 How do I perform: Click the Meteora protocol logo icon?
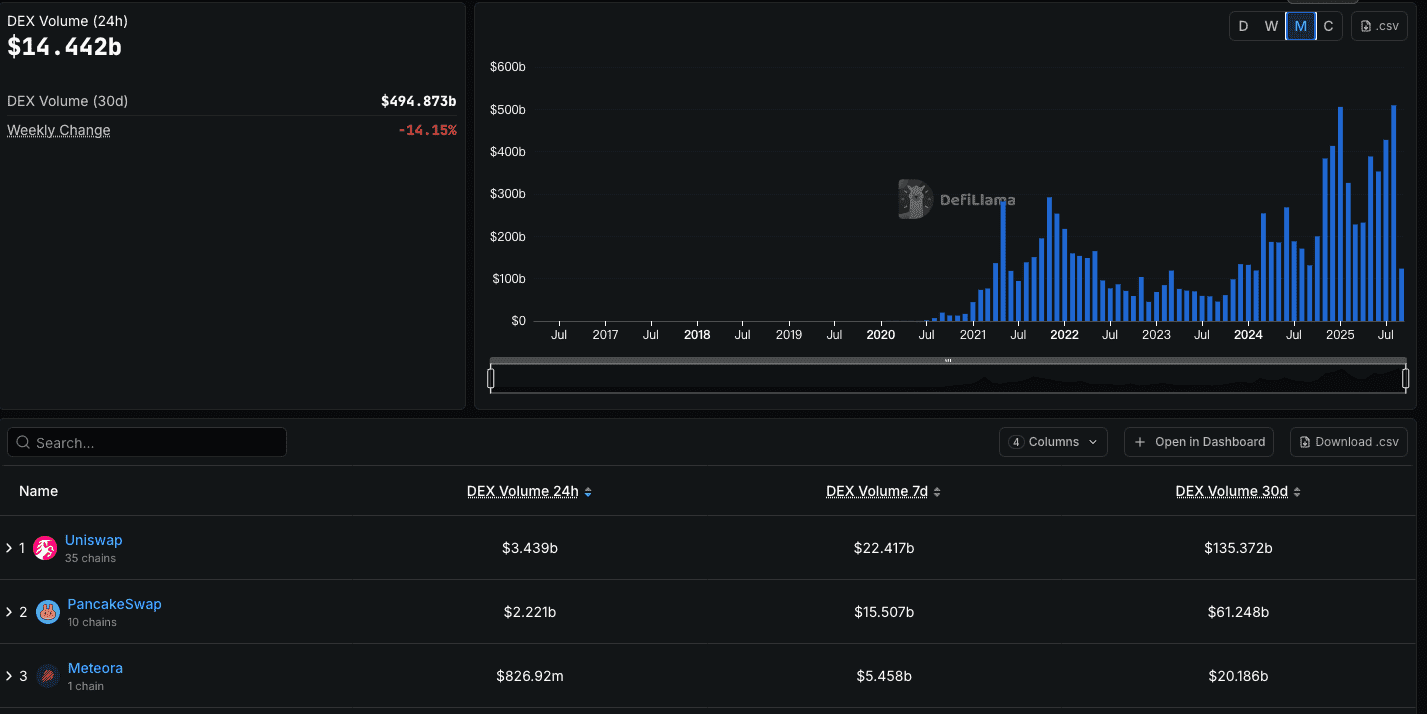47,675
